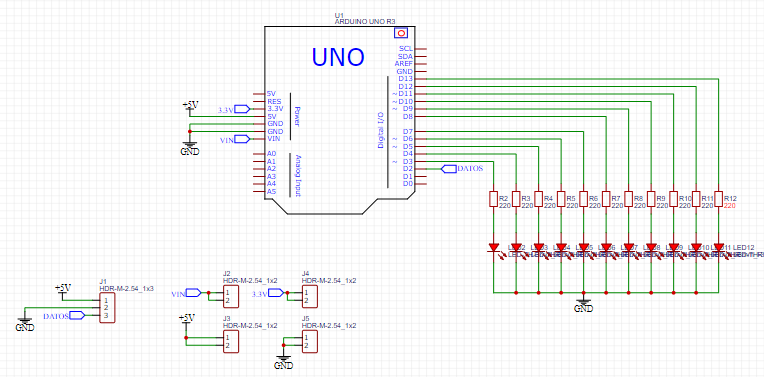Click the red 220 value of R12
The width and height of the screenshot is (764, 377).
point(729,206)
